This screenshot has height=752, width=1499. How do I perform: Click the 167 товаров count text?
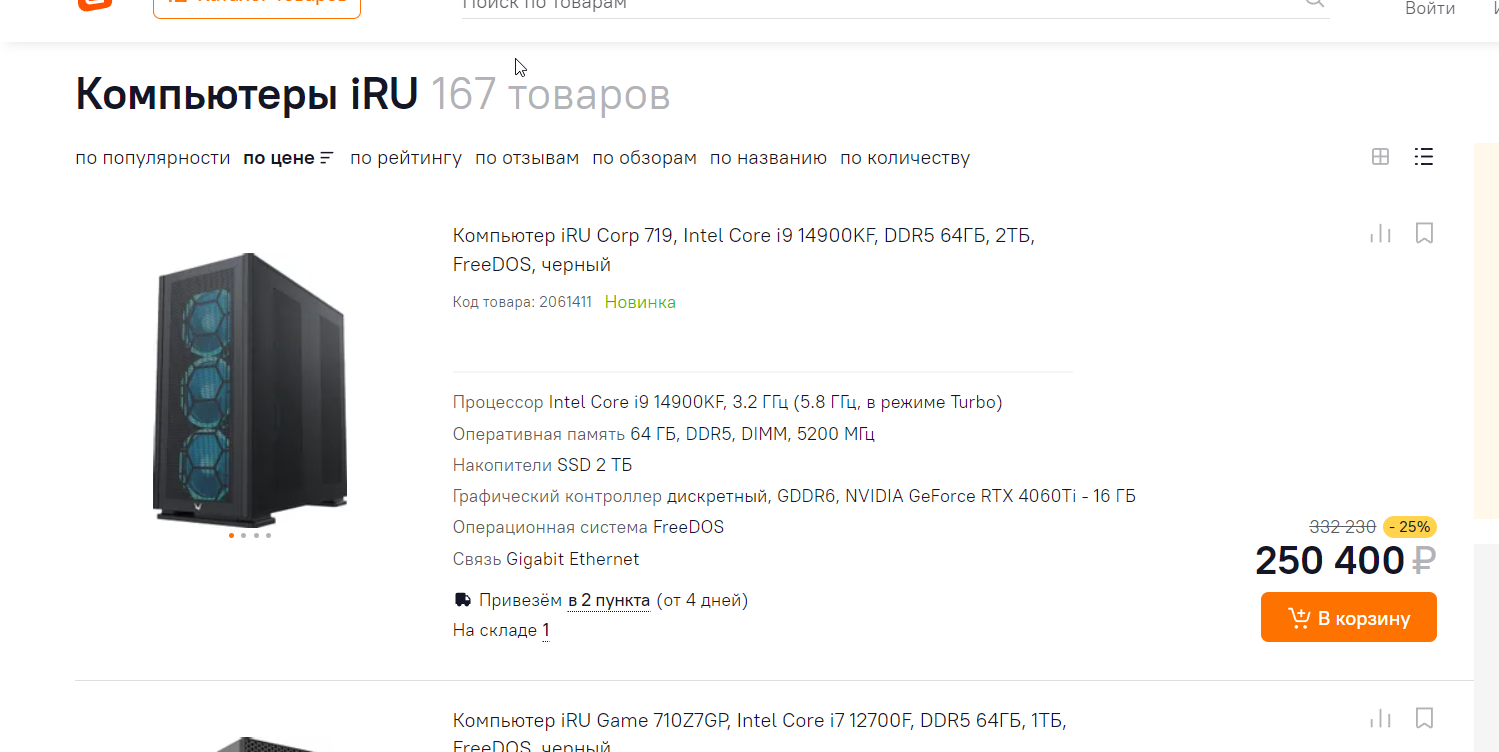coord(551,95)
